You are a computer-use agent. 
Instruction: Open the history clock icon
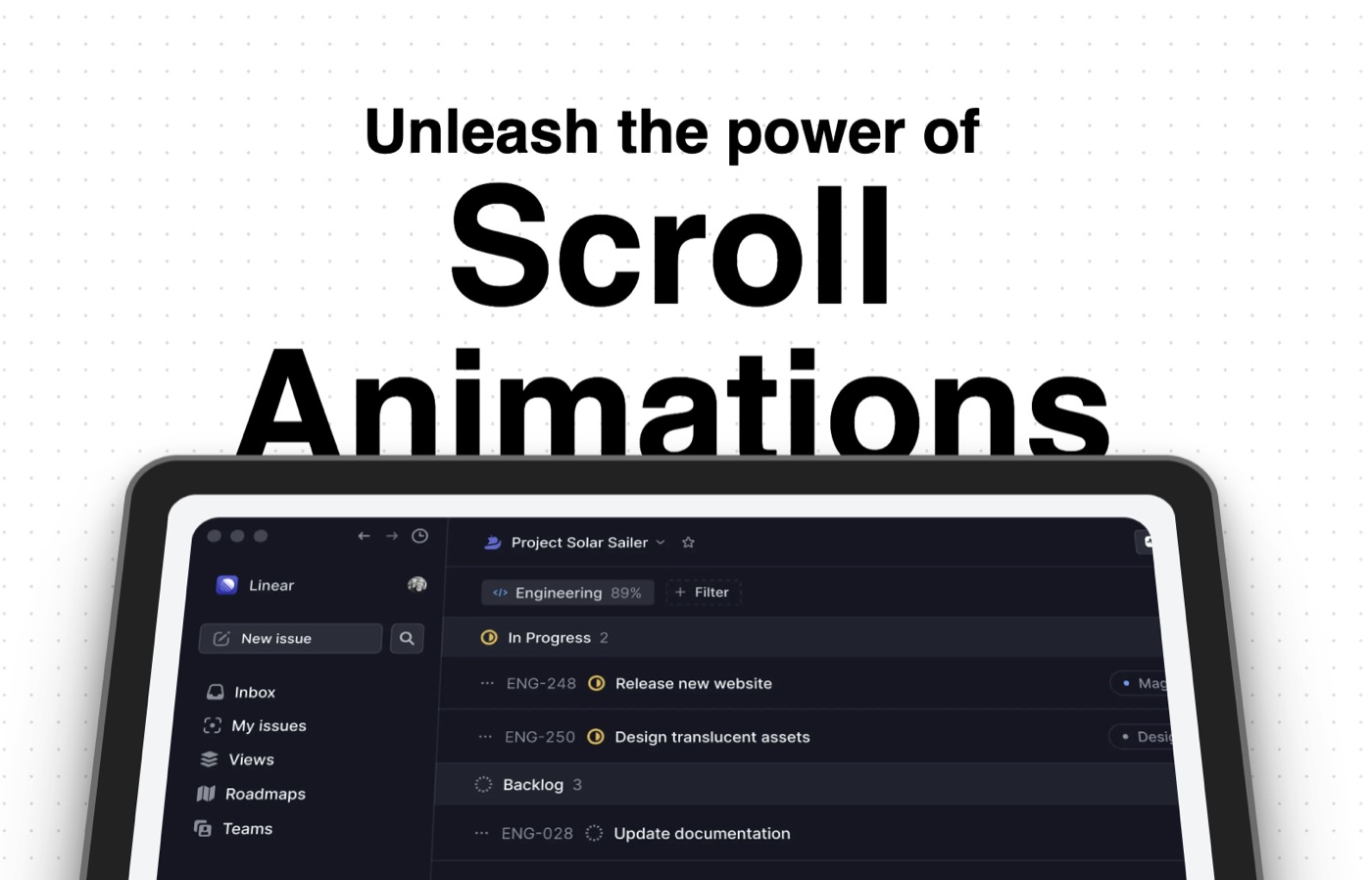(x=419, y=536)
